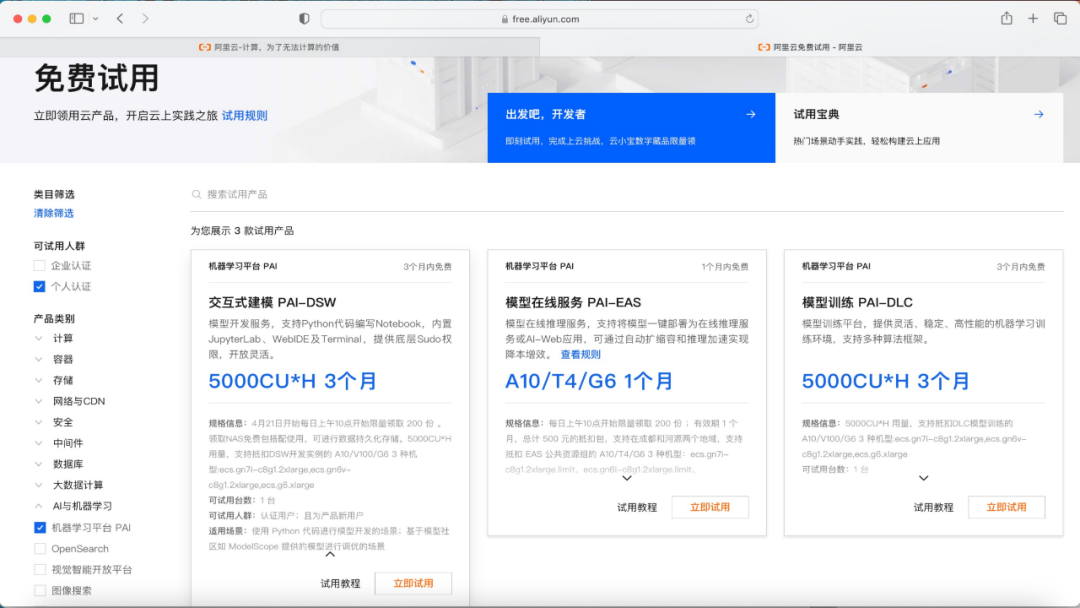Expand the 网络与CDN category
1080x608 pixels.
click(39, 401)
